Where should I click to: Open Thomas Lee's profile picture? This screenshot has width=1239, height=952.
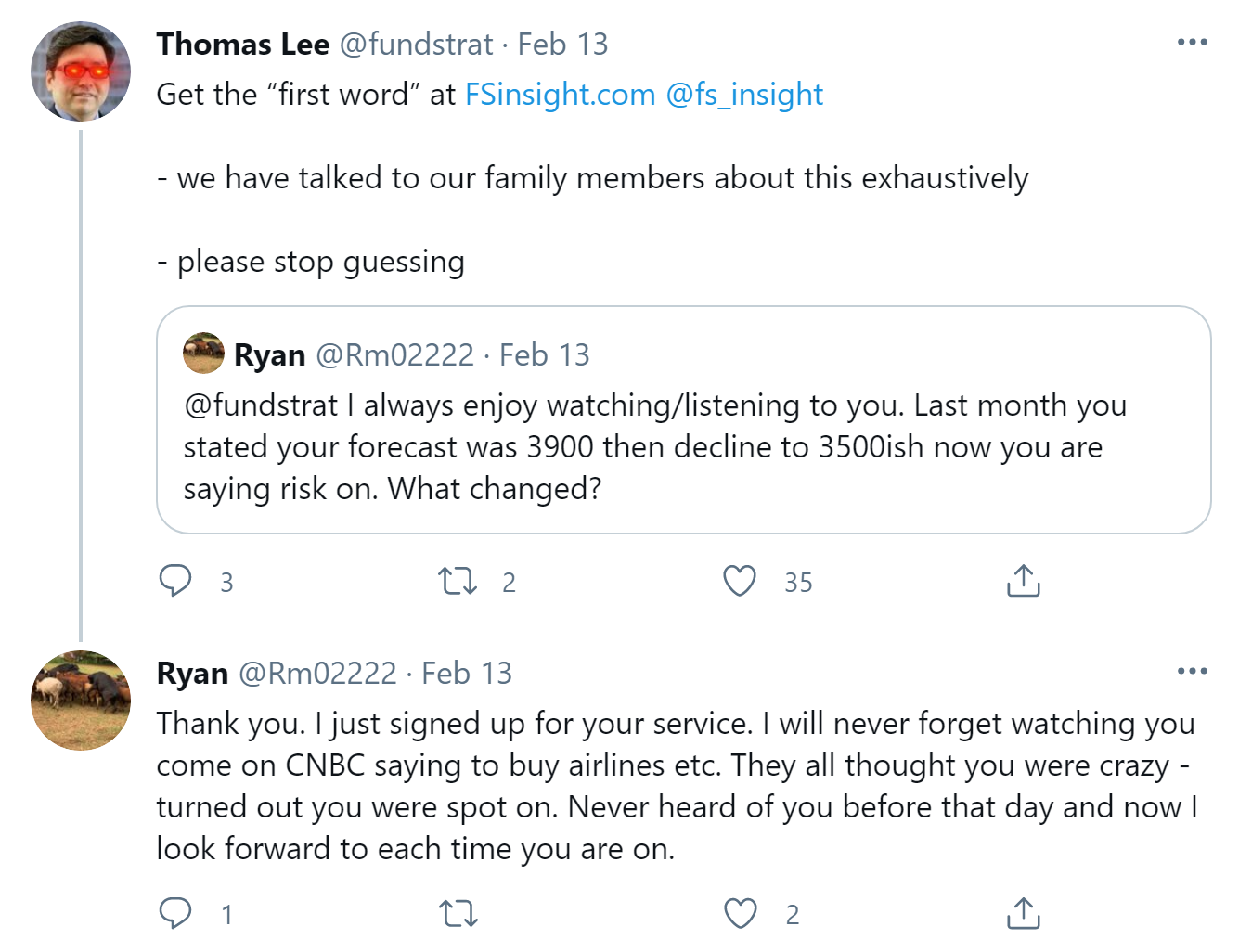81,71
